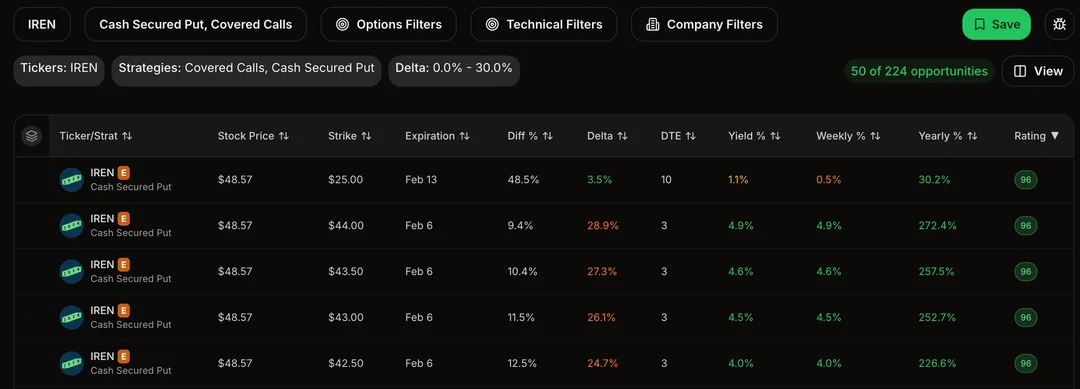Screen dimensions: 1080x389
Task: Sort by DTE column arrows
Action: point(690,136)
